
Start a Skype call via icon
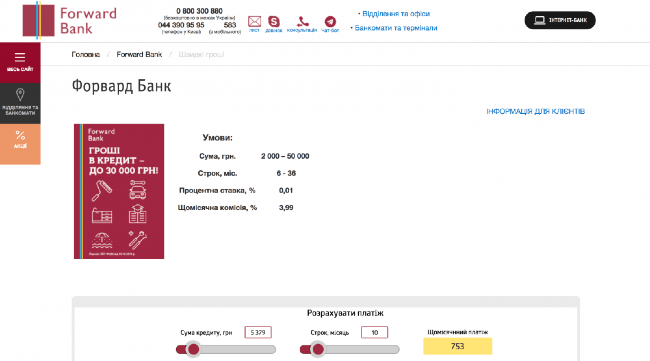pyautogui.click(x=274, y=22)
